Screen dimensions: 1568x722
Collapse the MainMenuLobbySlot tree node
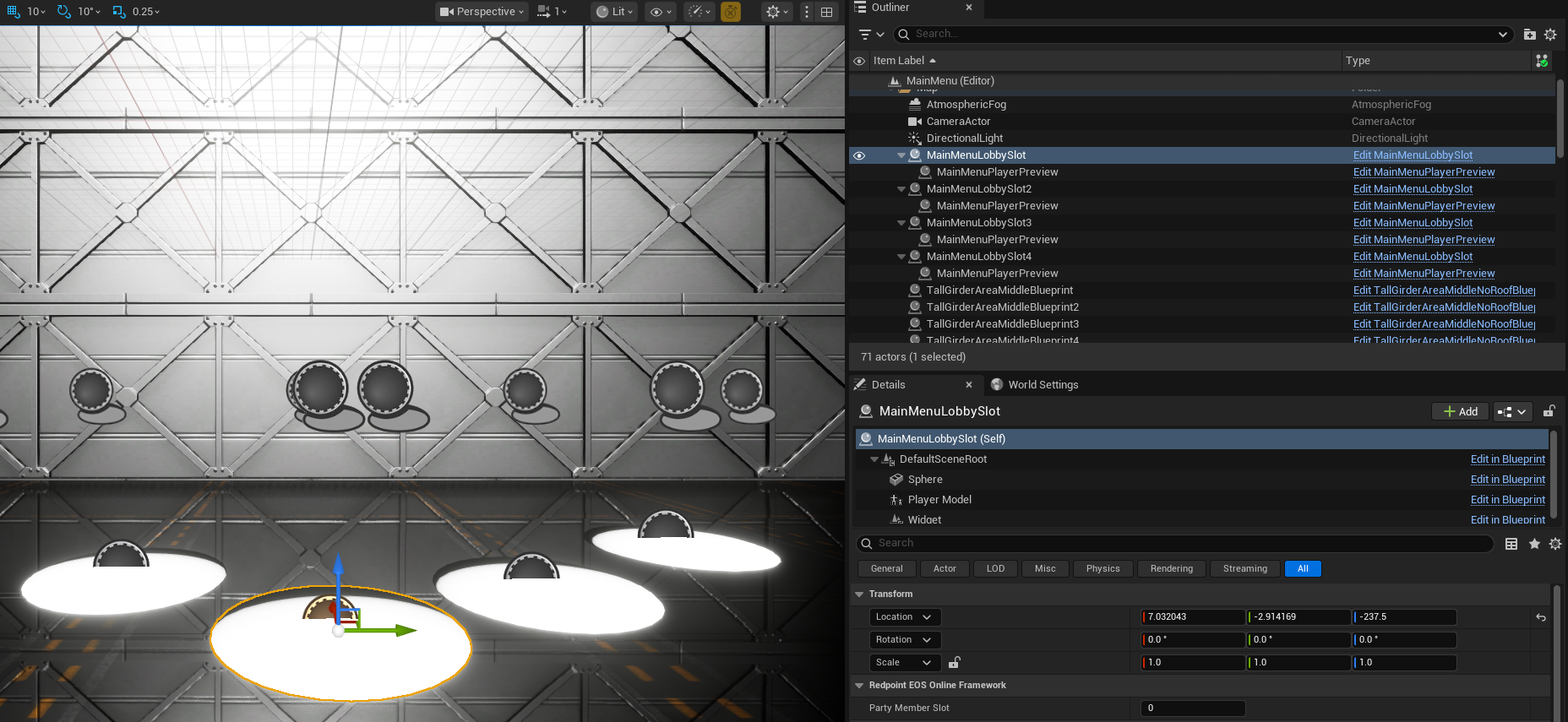(901, 155)
